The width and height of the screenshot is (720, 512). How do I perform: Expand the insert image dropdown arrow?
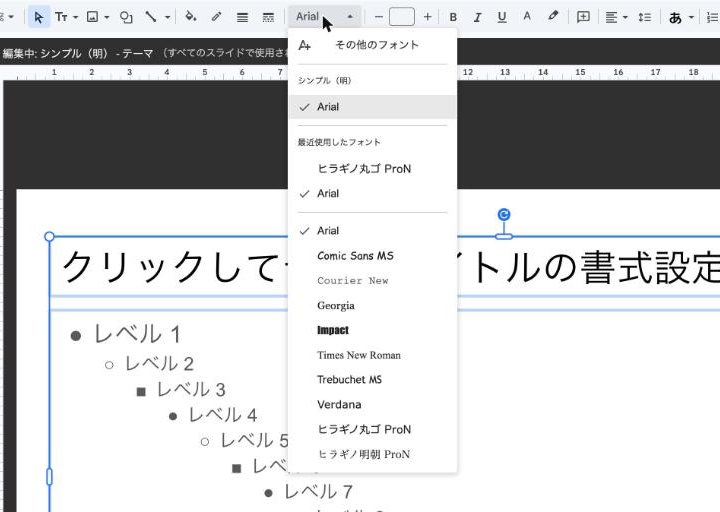click(107, 17)
